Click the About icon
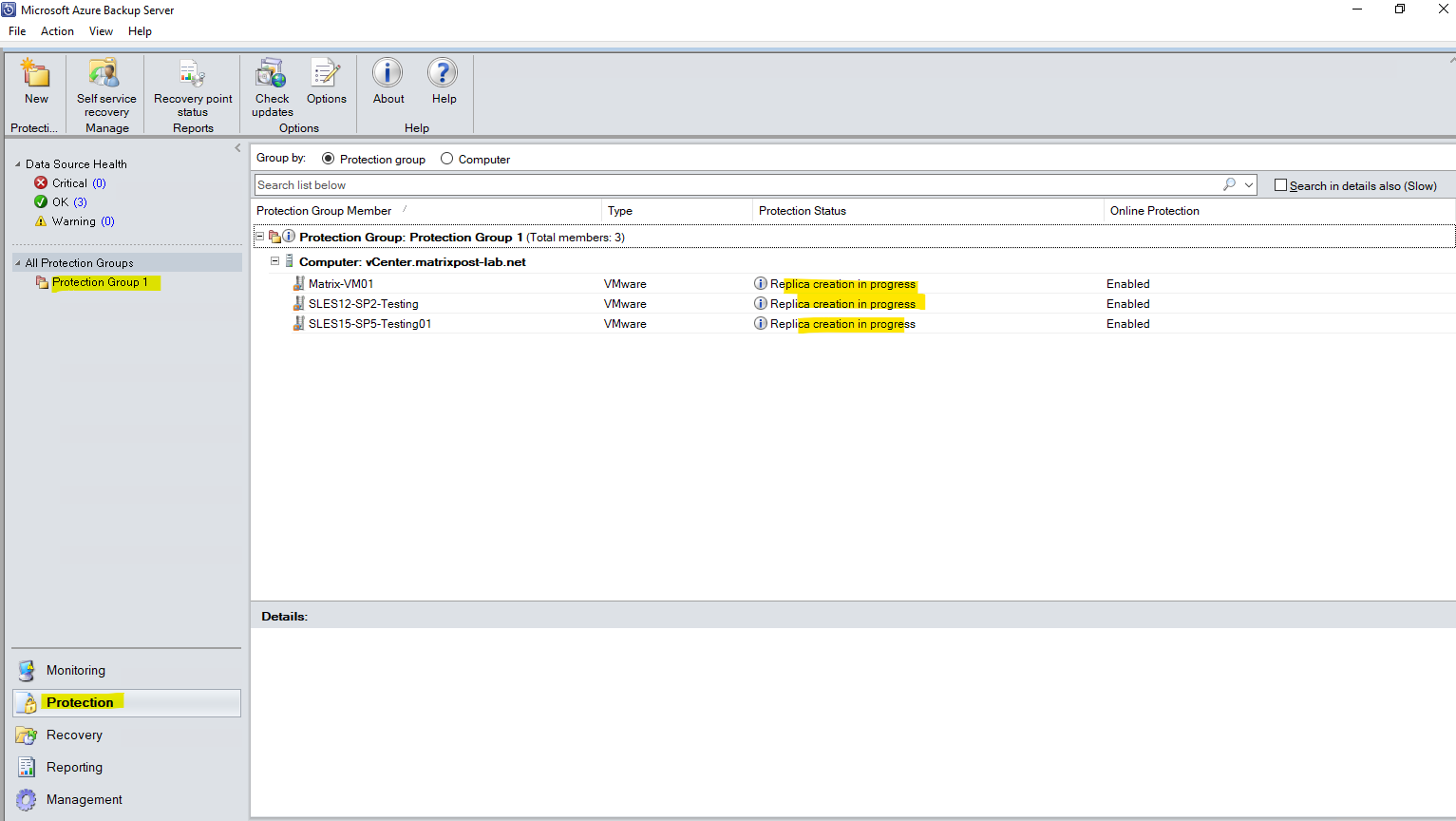 pyautogui.click(x=388, y=72)
